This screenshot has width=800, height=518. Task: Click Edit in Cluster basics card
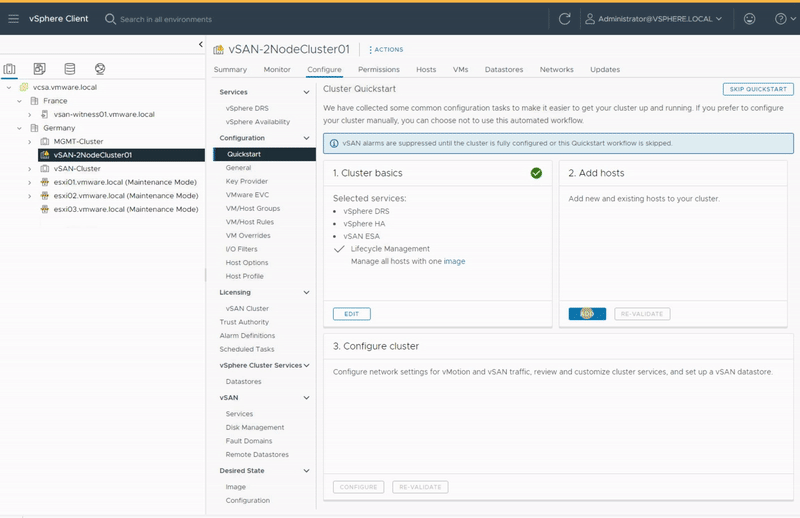click(x=351, y=314)
